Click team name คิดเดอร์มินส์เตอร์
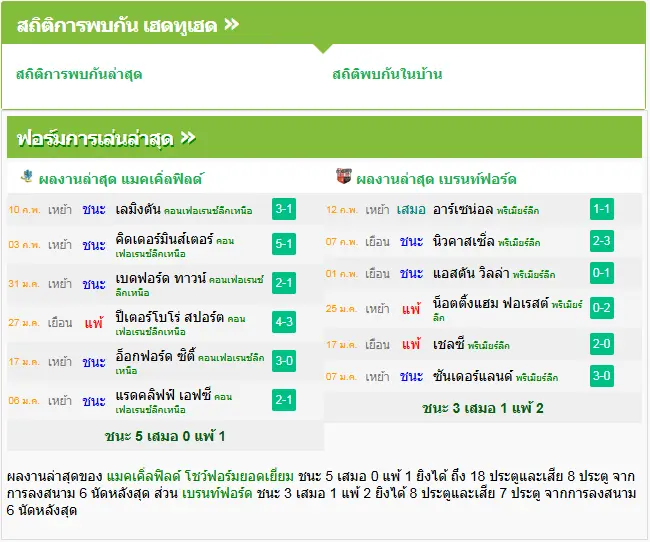 (x=165, y=239)
